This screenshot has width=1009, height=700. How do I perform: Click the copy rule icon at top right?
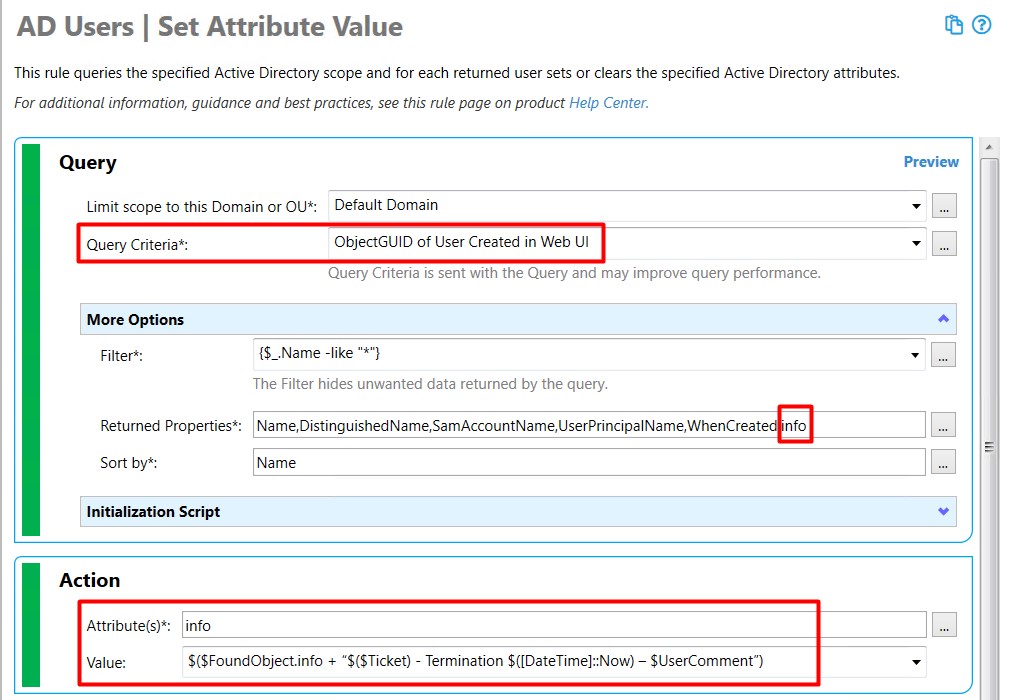[x=953, y=24]
